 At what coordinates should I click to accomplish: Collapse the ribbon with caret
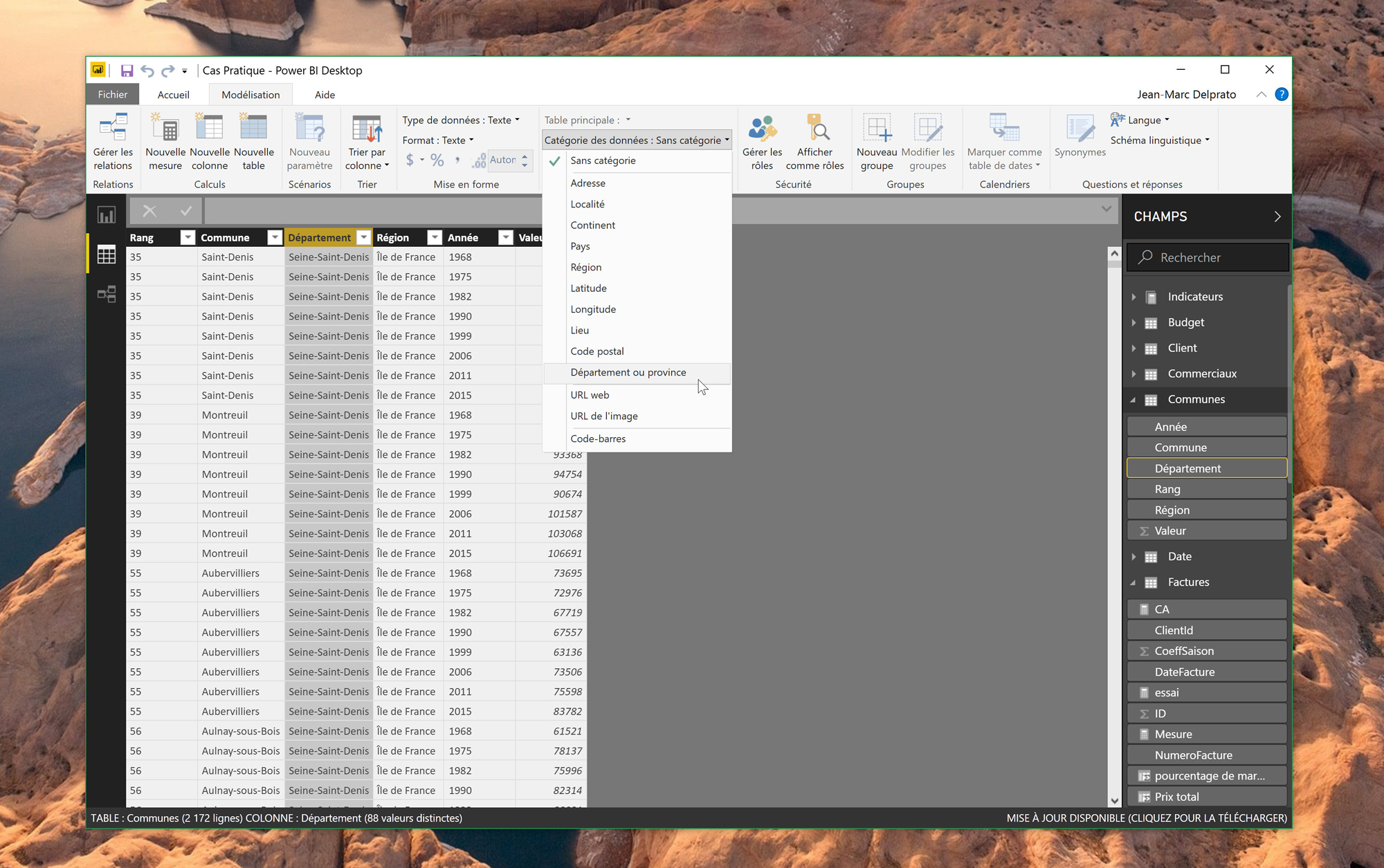tap(1262, 95)
